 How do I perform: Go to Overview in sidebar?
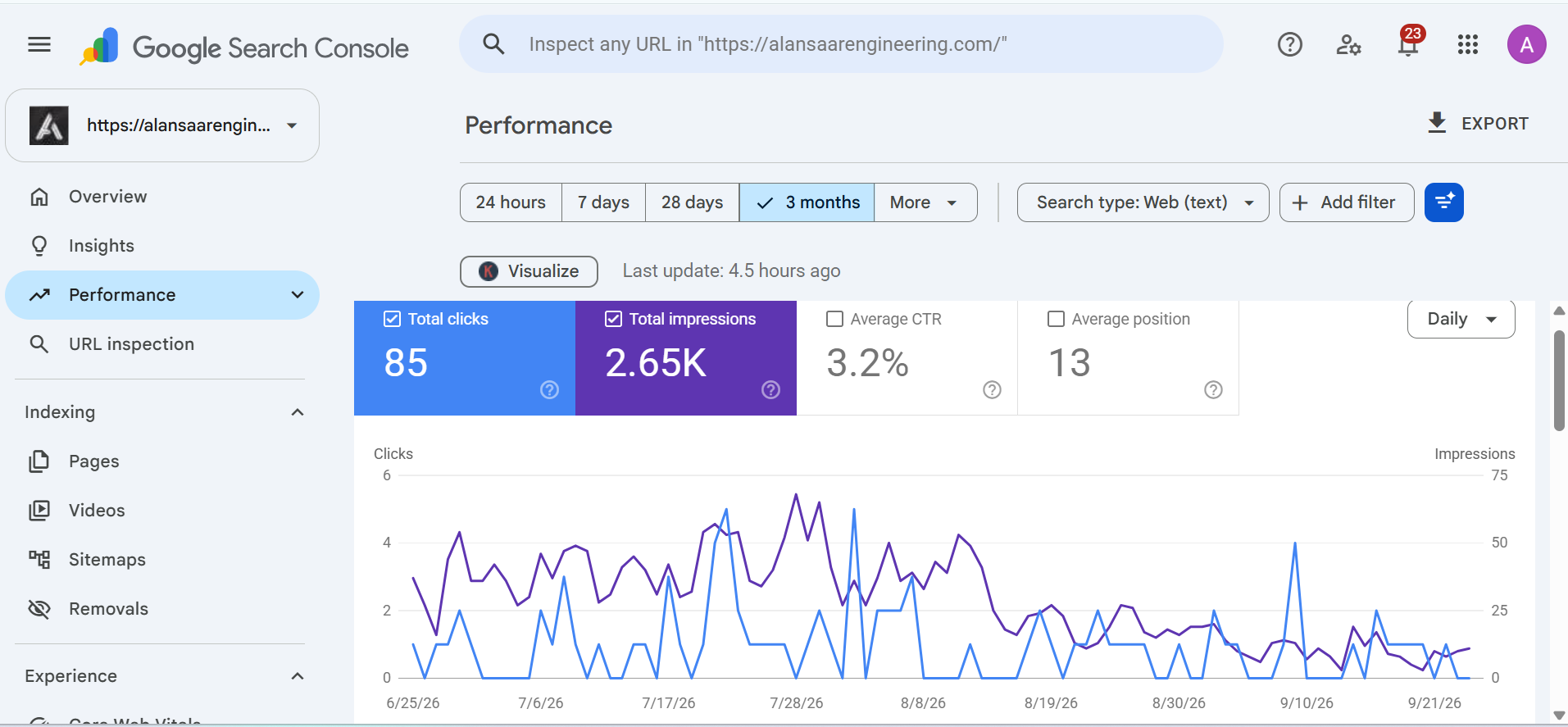click(x=162, y=197)
